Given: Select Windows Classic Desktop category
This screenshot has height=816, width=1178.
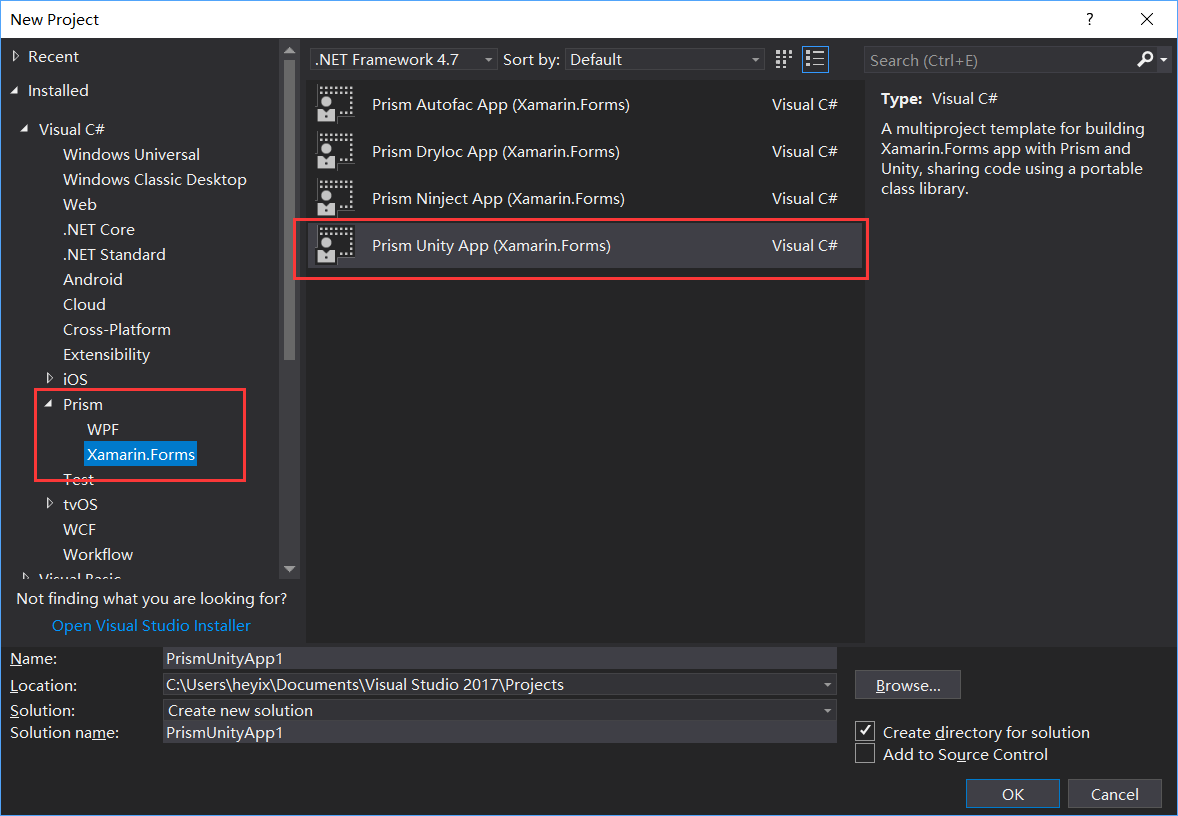Looking at the screenshot, I should pos(155,180).
